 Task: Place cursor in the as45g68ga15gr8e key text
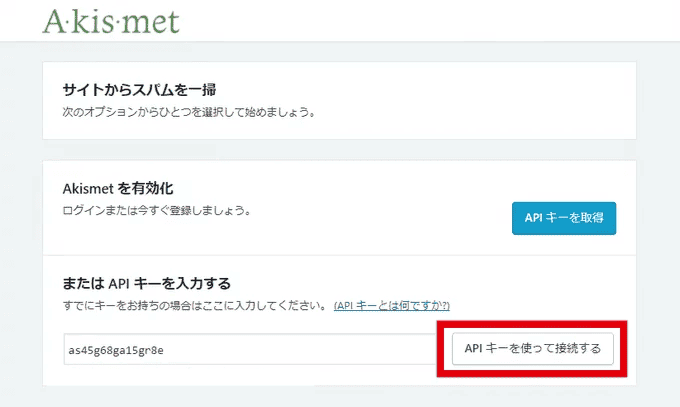click(116, 350)
